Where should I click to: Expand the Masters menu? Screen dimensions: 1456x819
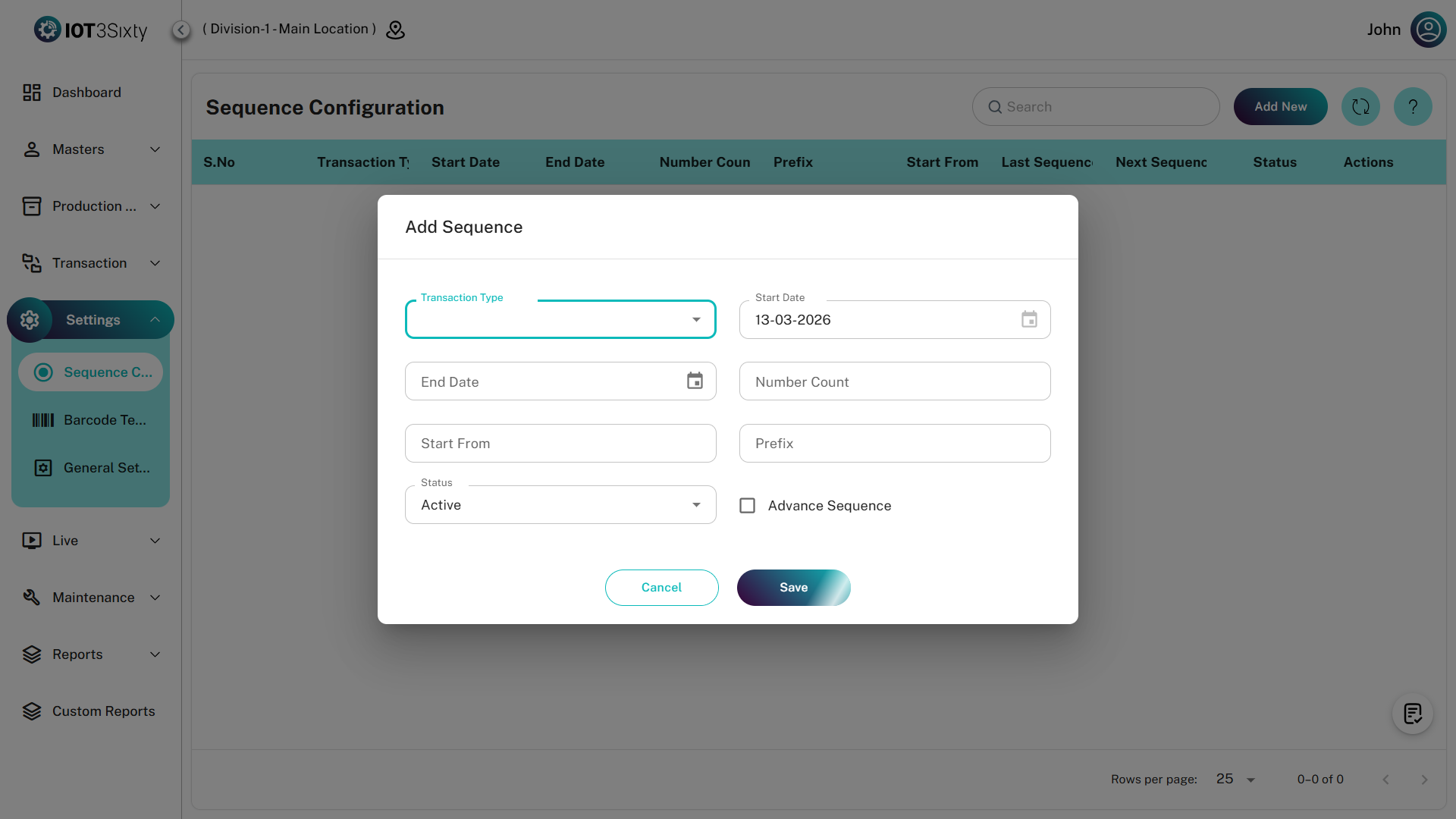pyautogui.click(x=91, y=149)
